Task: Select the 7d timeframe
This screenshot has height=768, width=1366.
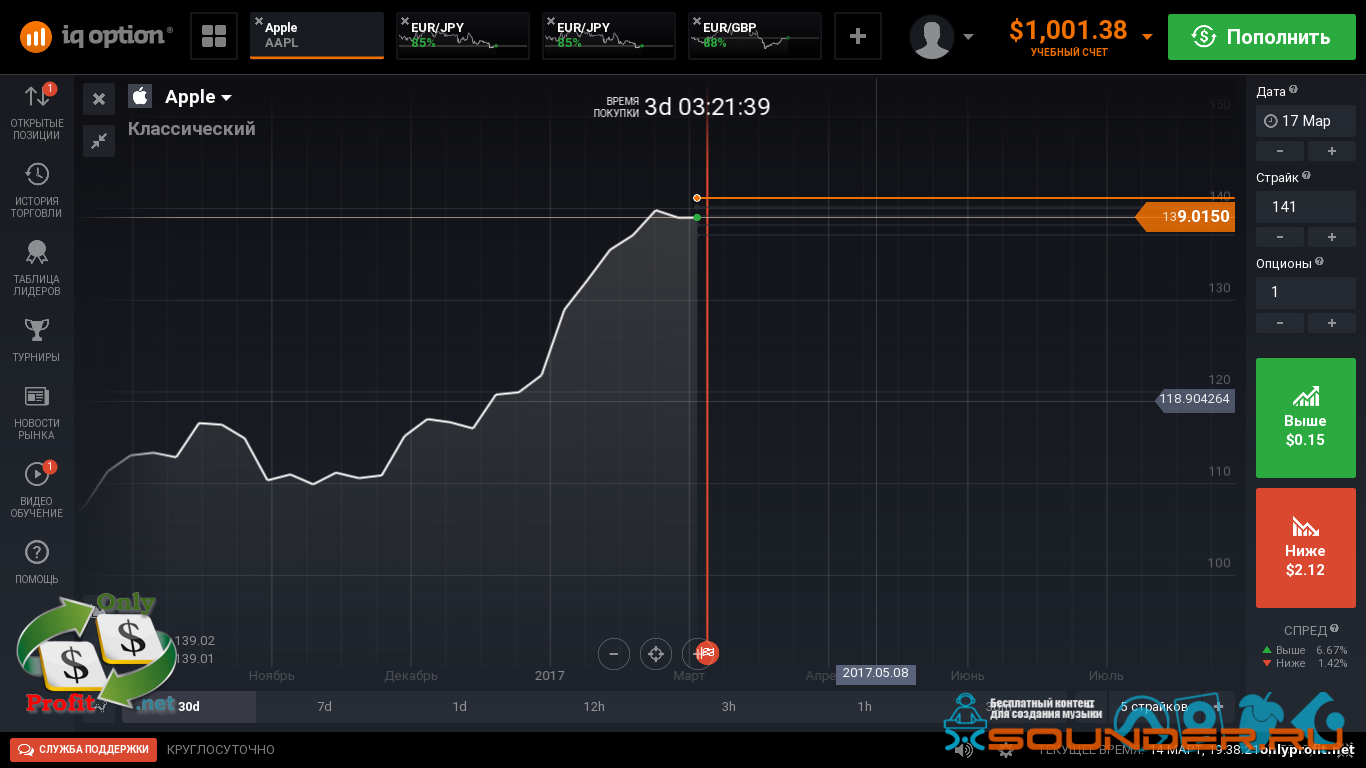Action: tap(324, 706)
